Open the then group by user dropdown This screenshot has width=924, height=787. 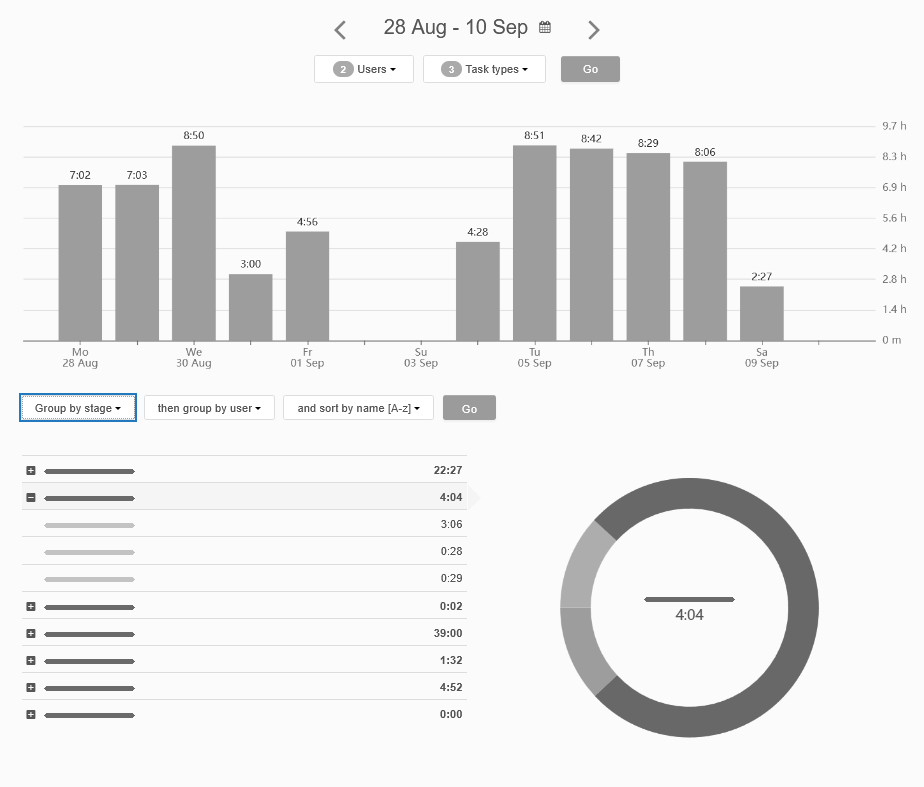(208, 407)
